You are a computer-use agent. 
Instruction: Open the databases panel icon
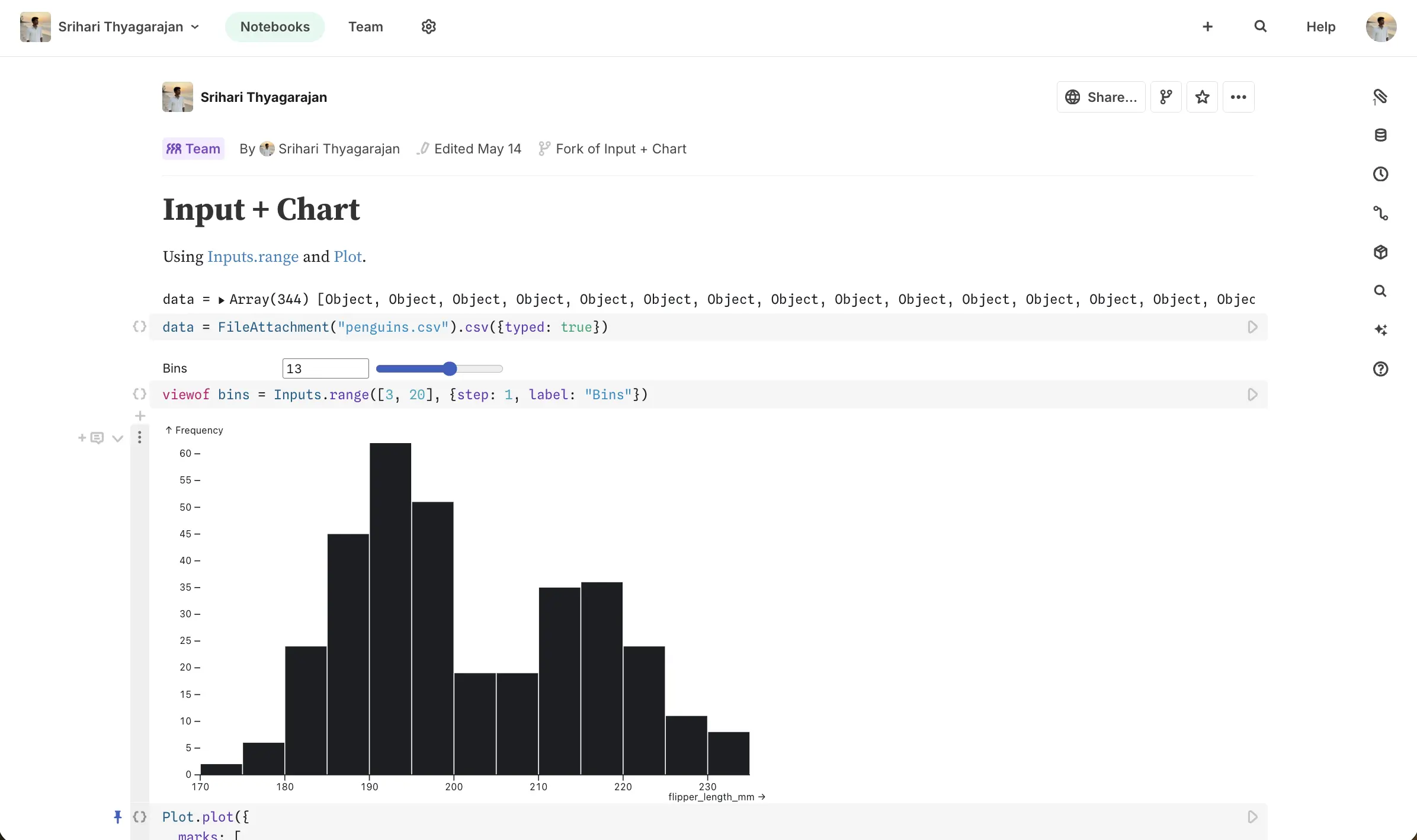point(1380,135)
